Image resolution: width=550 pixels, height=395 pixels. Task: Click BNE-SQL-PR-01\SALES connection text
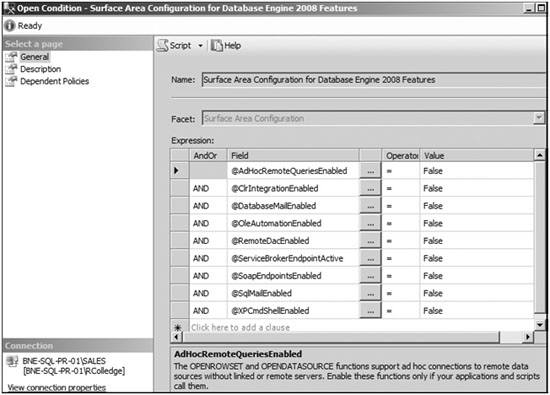(x=64, y=361)
